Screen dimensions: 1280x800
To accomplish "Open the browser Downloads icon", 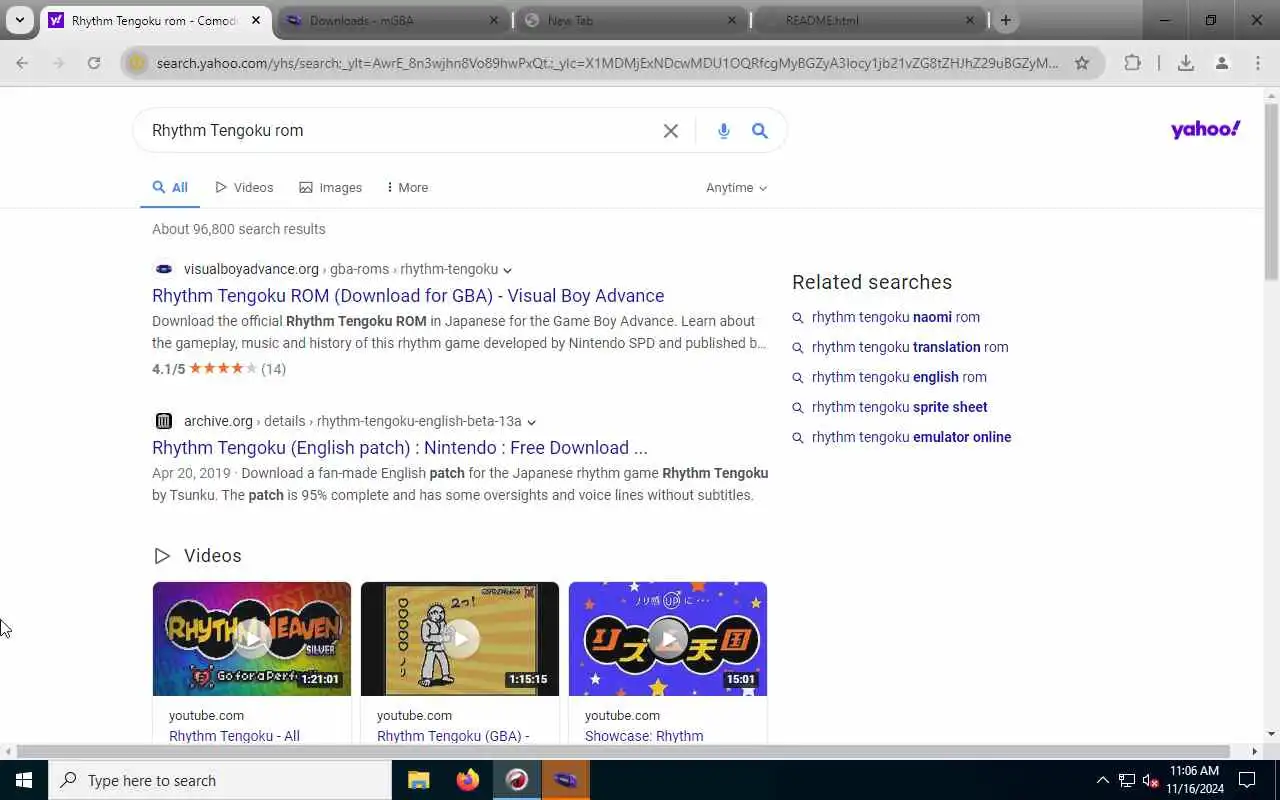I will (x=1186, y=63).
